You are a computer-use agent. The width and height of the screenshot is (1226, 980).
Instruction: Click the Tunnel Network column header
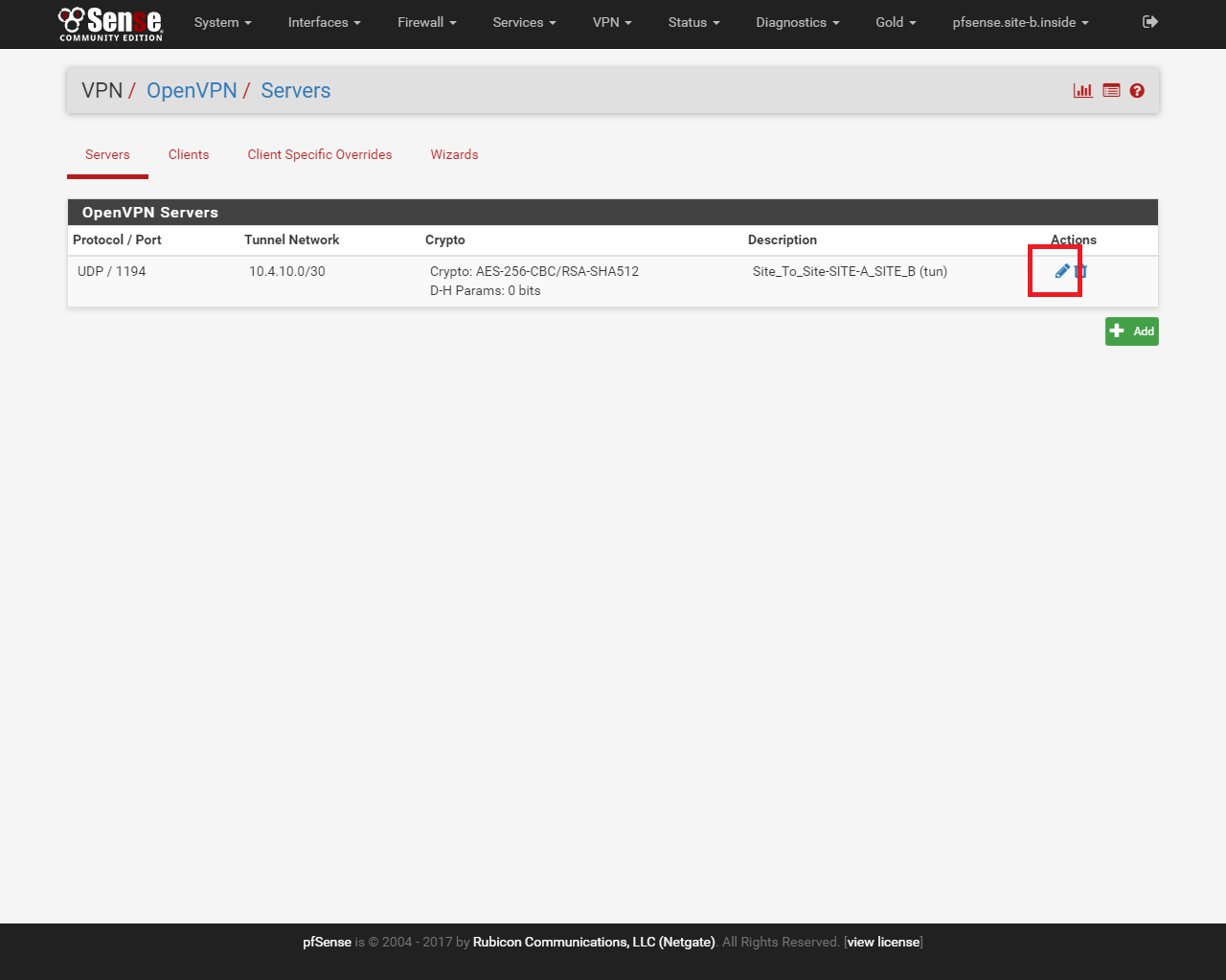[292, 239]
